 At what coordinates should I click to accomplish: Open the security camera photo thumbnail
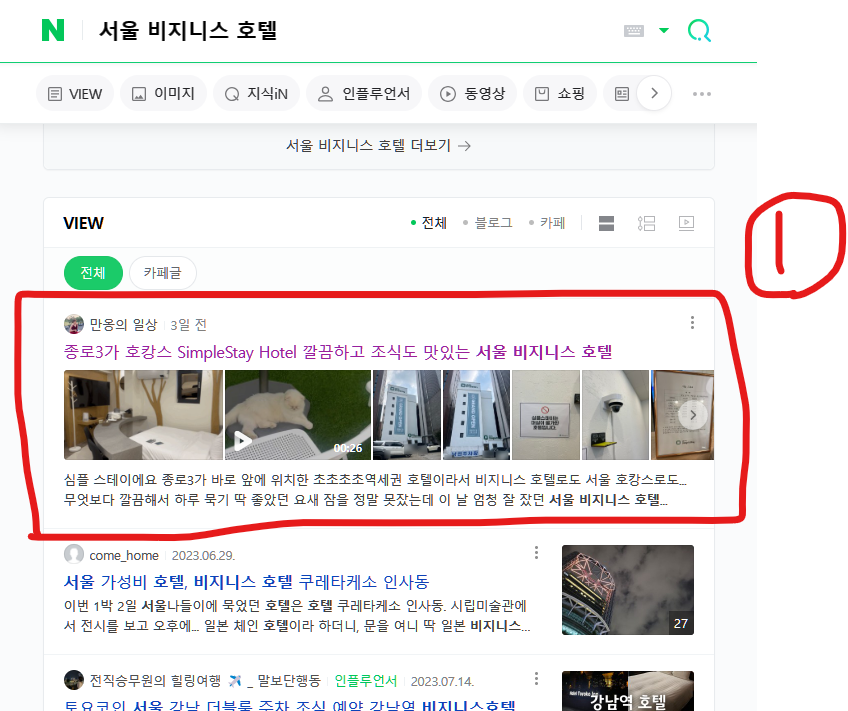coord(615,415)
